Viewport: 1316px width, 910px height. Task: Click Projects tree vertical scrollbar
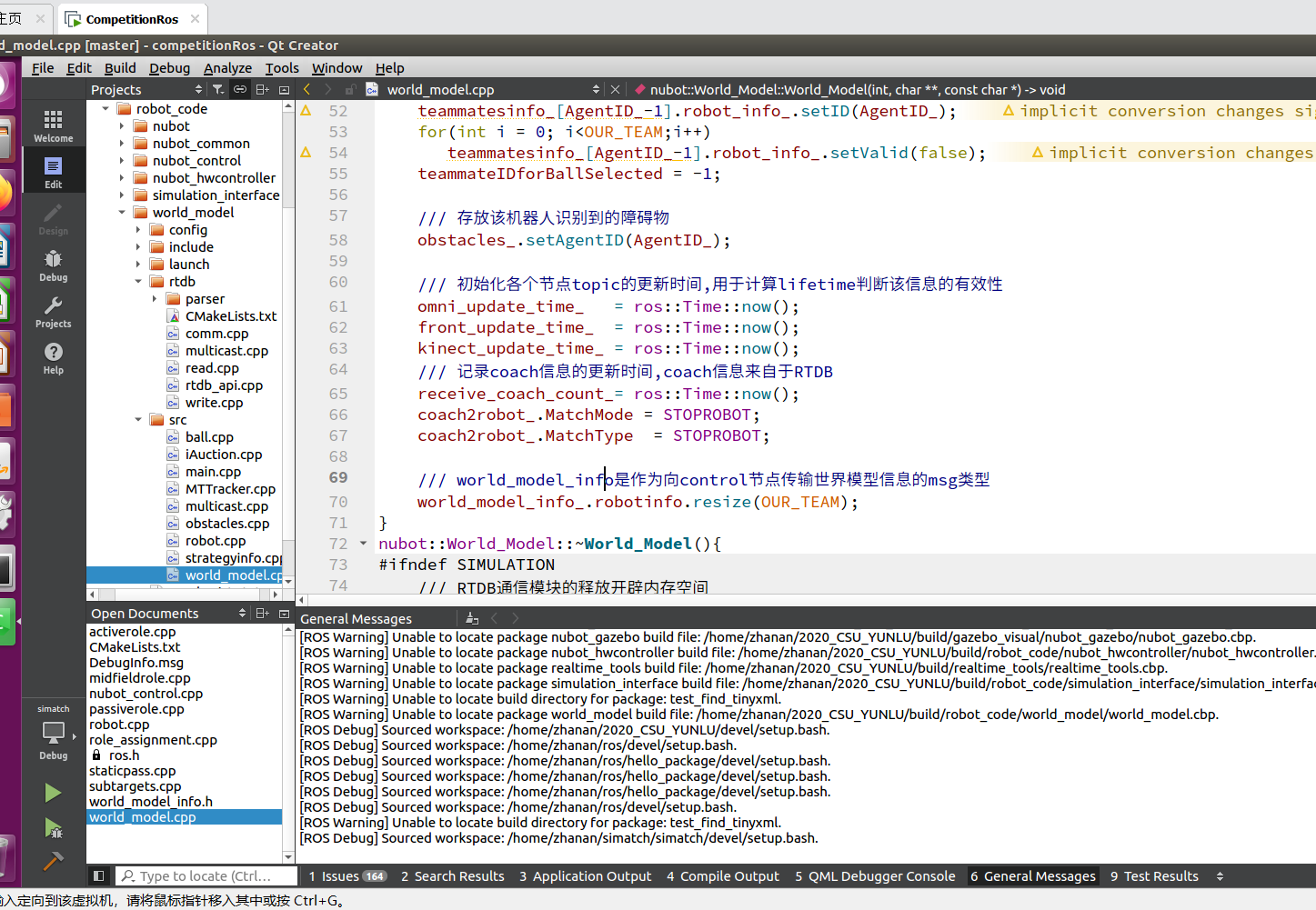(288, 341)
